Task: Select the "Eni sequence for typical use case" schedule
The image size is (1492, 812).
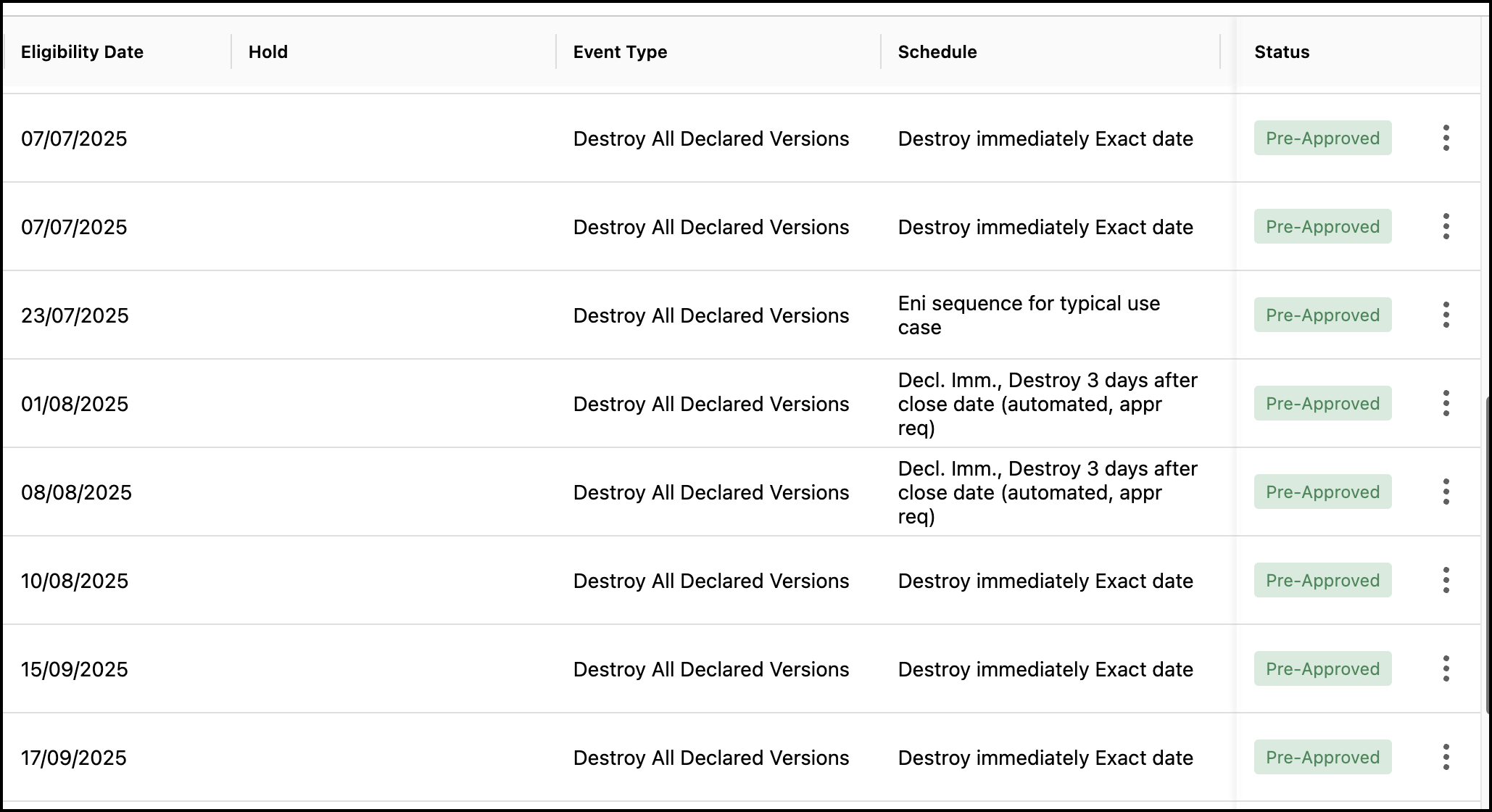Action: pos(1028,315)
